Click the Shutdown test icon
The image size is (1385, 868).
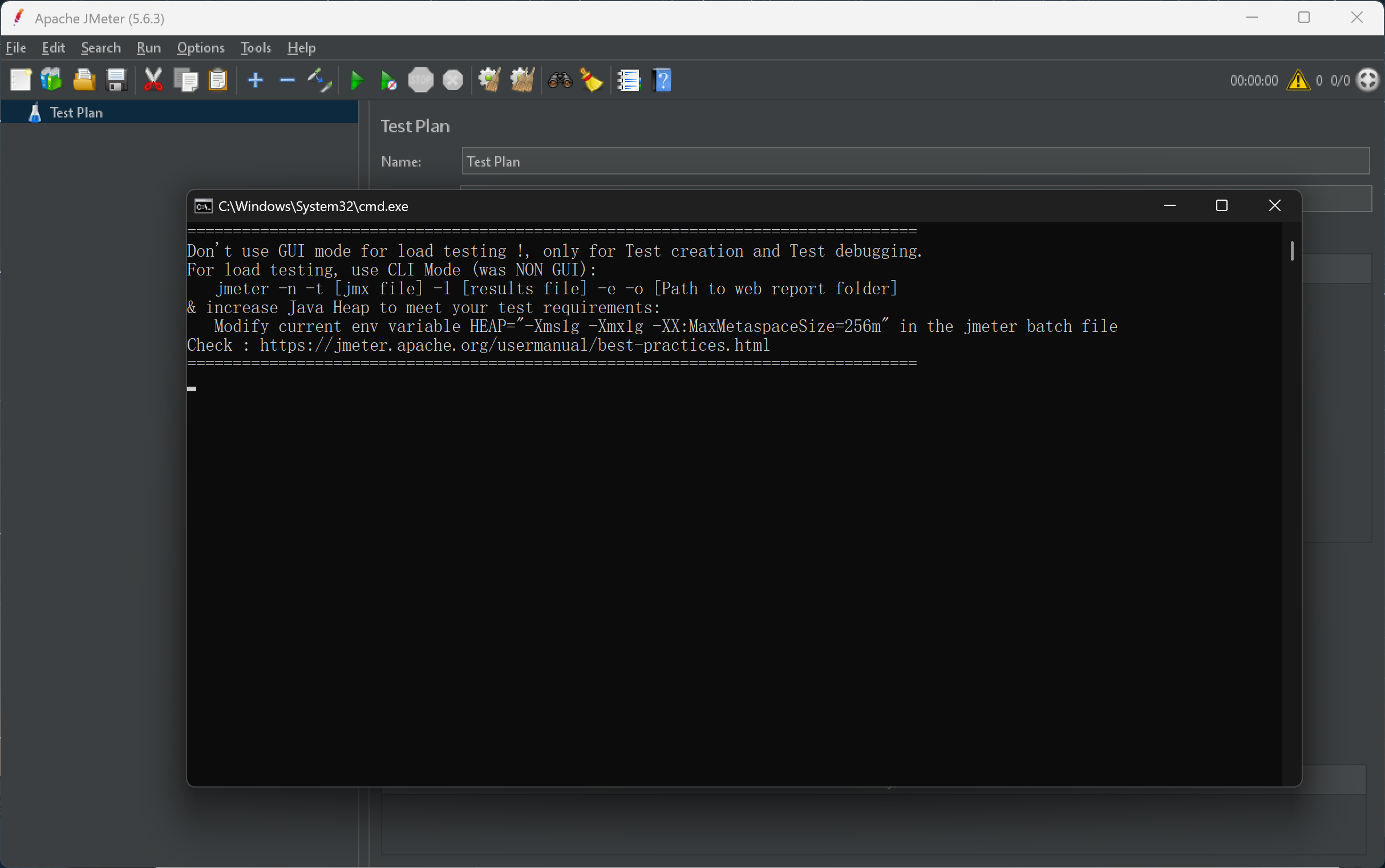453,80
